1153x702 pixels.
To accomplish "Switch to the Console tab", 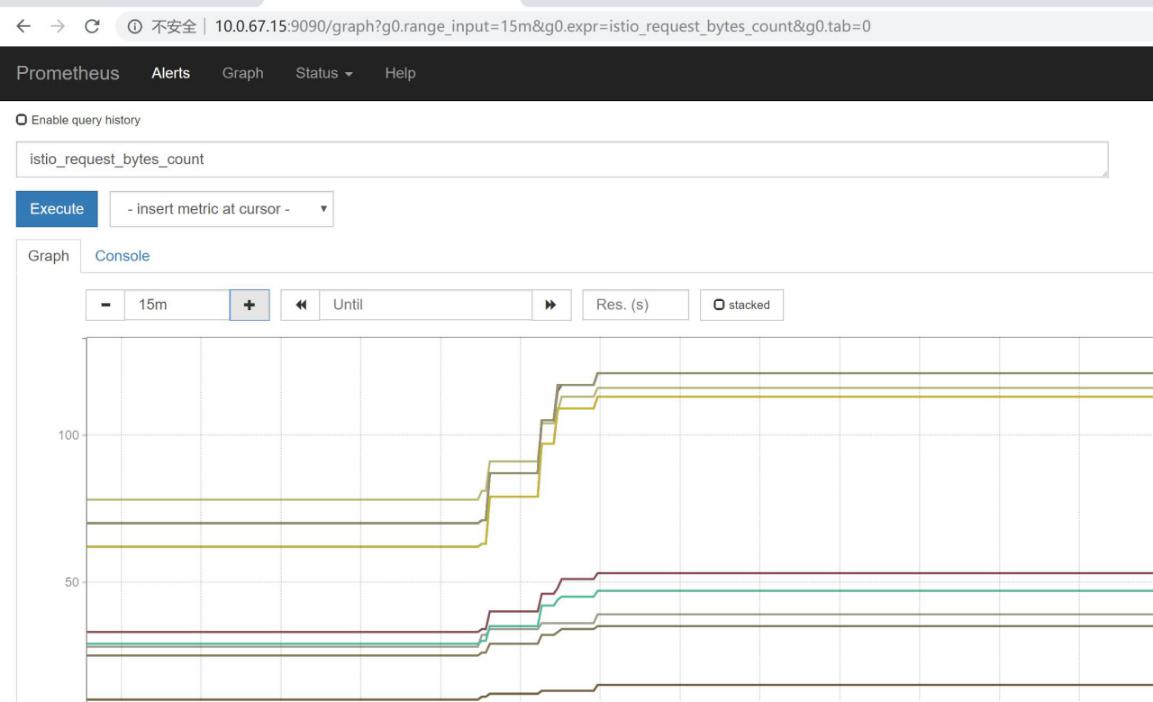I will 122,256.
